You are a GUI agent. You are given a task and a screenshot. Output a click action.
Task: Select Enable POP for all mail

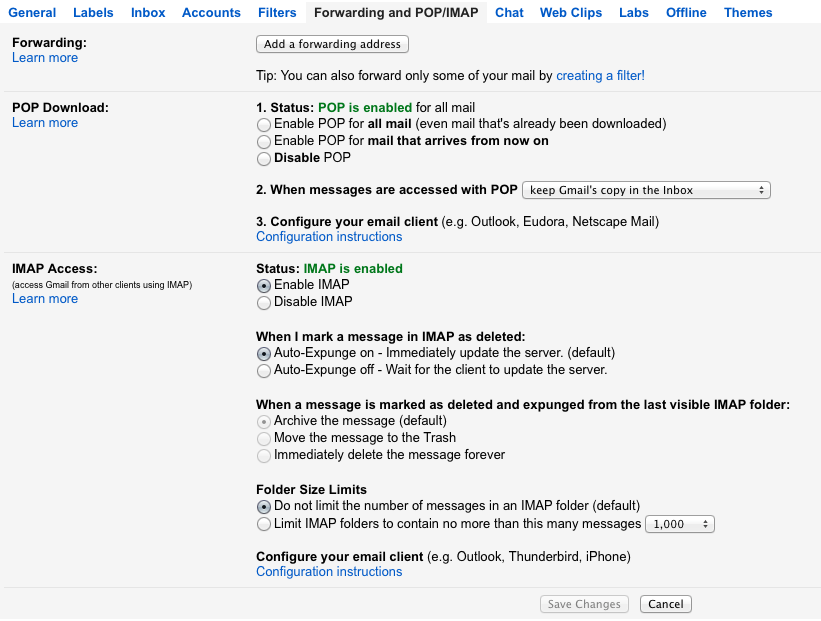pos(264,125)
